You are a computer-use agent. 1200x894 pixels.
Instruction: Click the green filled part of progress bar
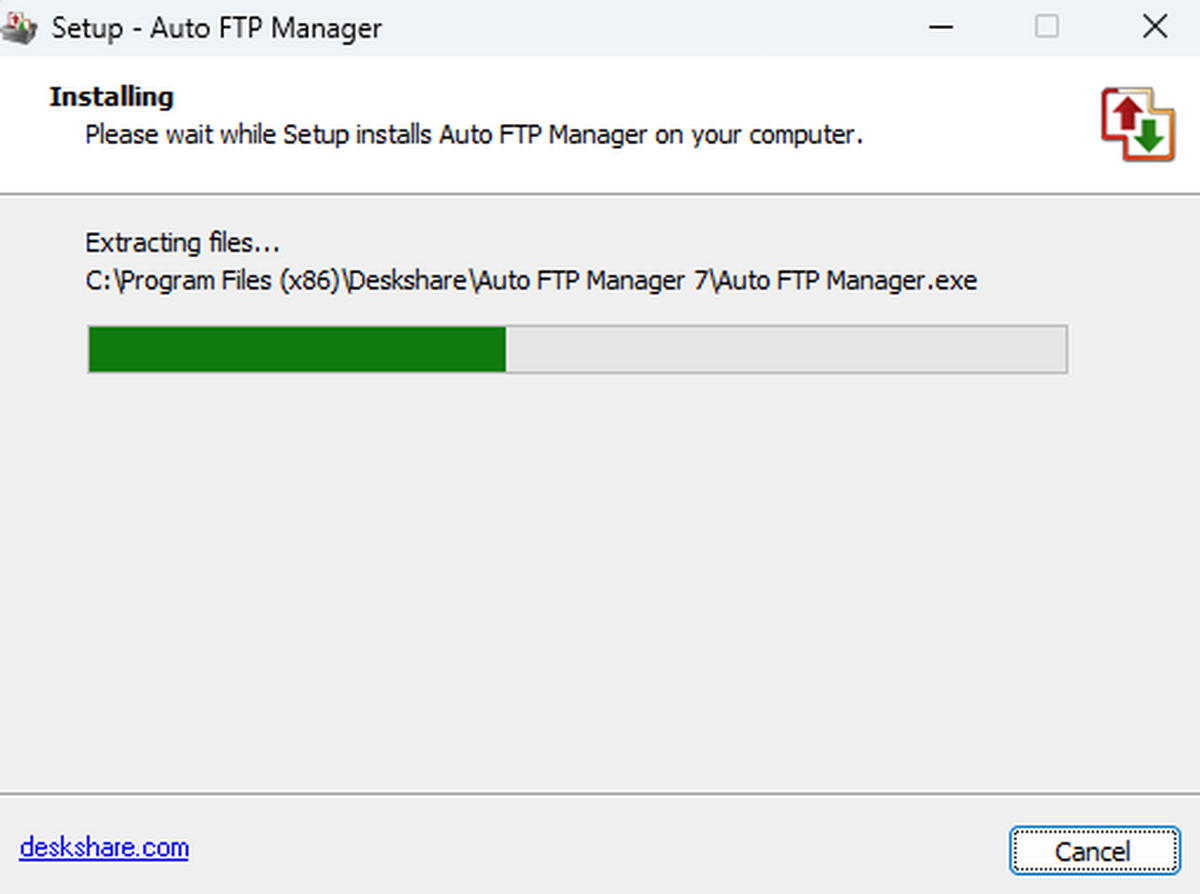296,349
